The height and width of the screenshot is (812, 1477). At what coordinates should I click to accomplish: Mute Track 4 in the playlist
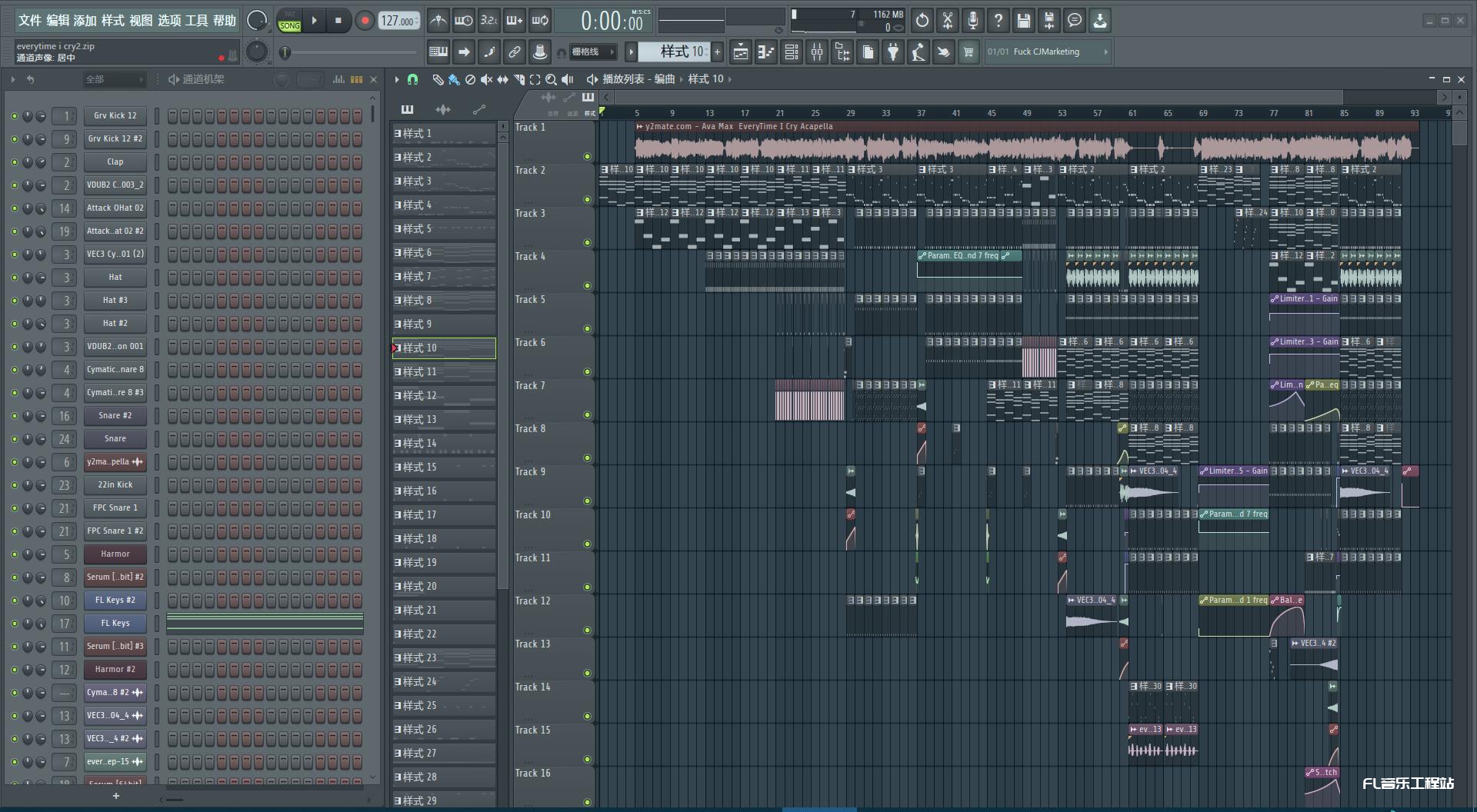pos(587,285)
